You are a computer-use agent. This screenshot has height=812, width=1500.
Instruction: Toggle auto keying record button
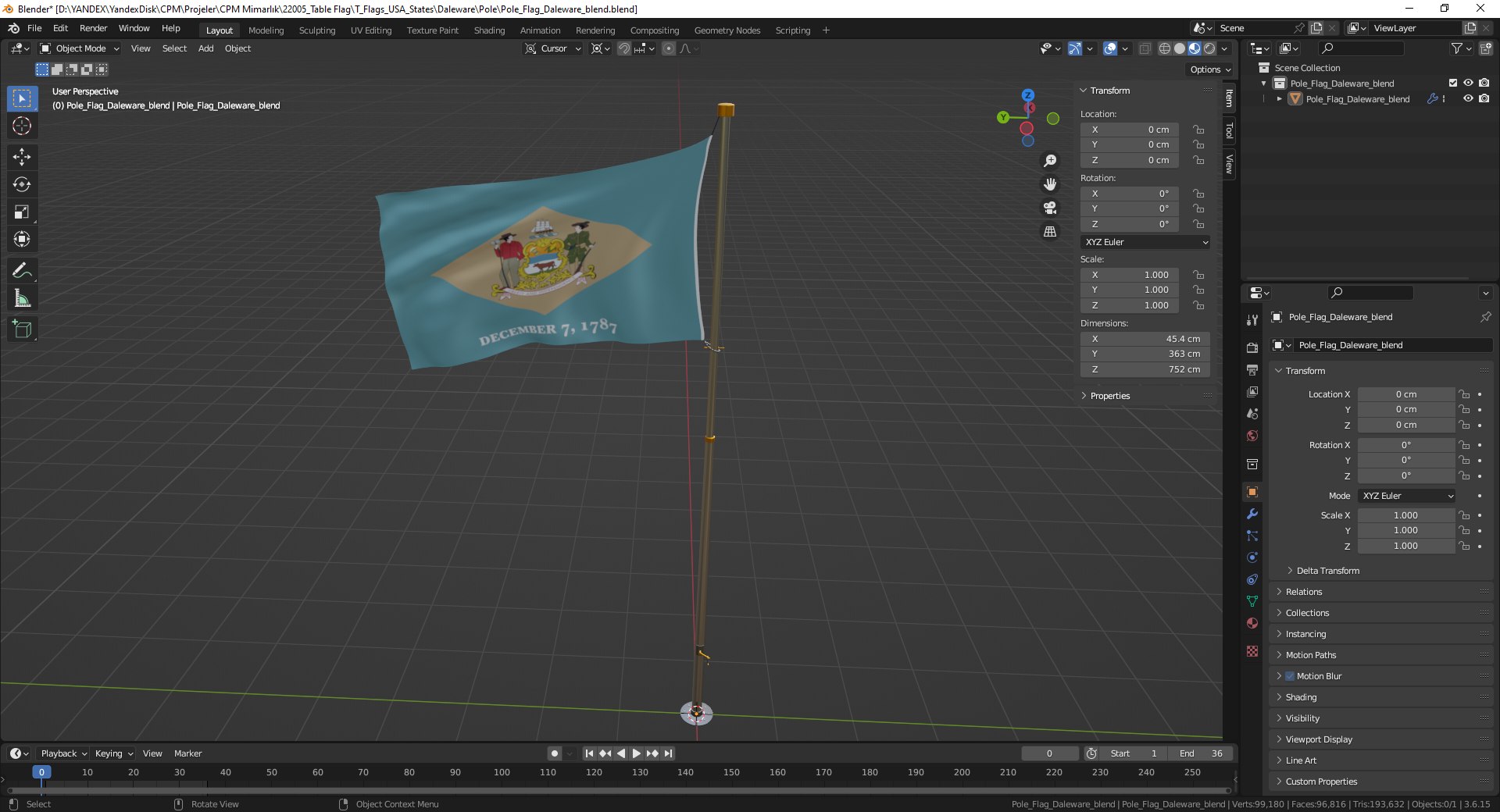coord(554,753)
